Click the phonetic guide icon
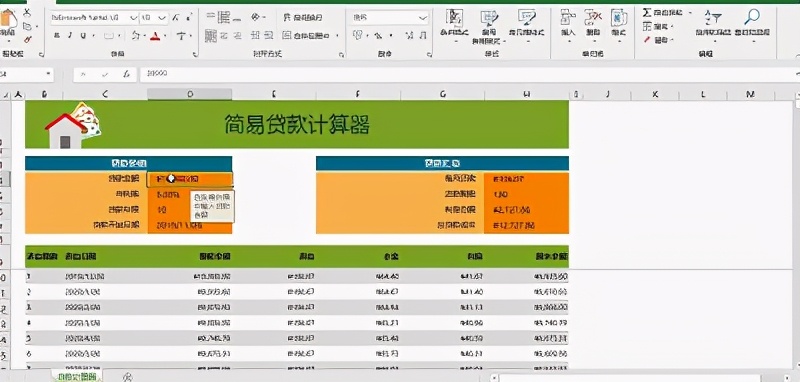The width and height of the screenshot is (800, 382). 181,36
